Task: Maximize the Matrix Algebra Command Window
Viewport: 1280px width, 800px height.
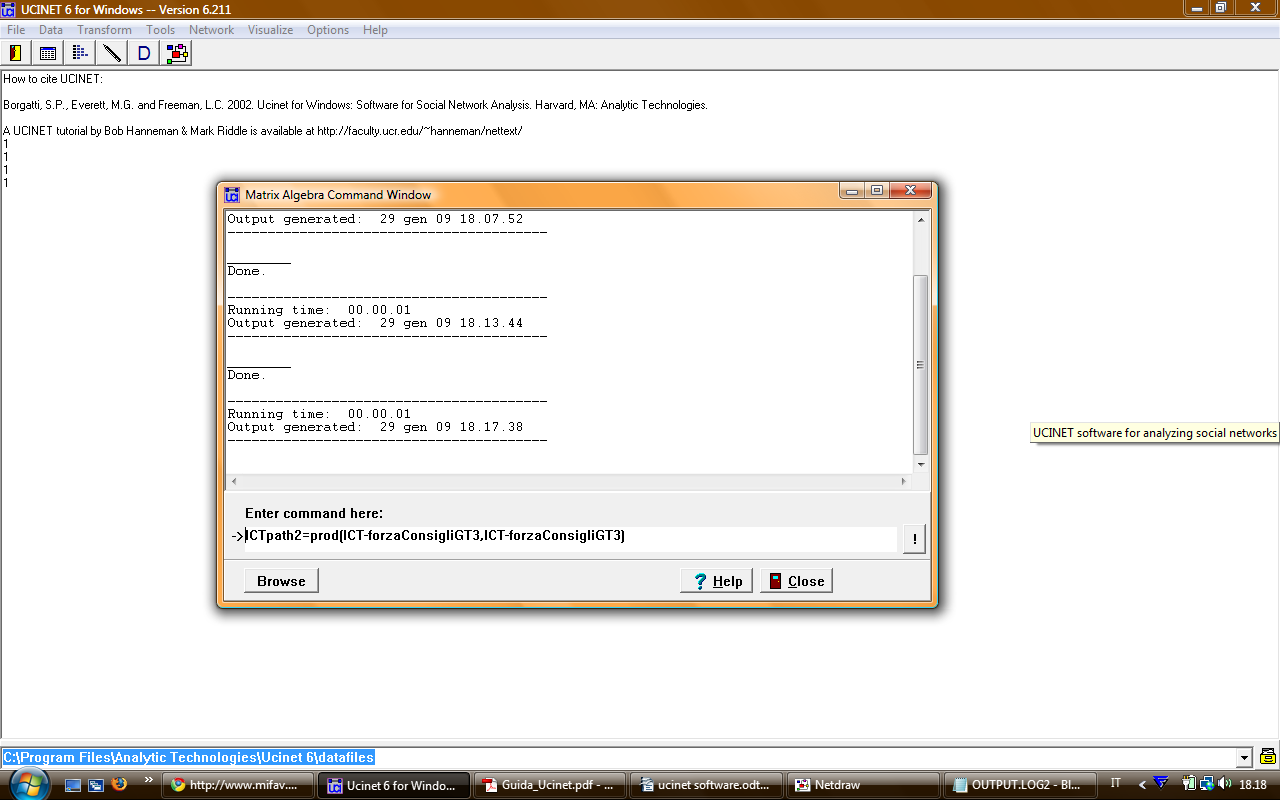Action: (x=877, y=190)
